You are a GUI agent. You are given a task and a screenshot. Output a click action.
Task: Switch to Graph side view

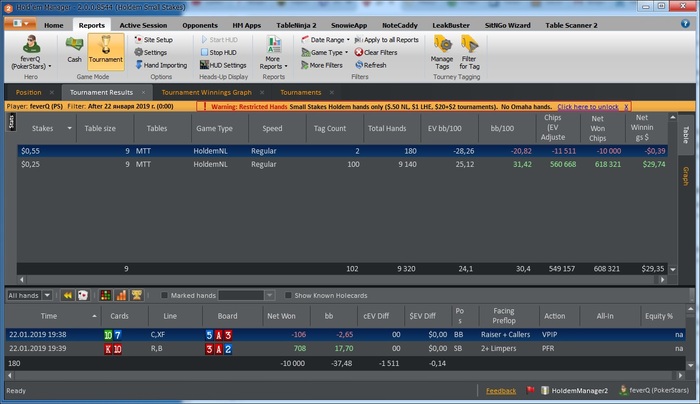pos(685,176)
